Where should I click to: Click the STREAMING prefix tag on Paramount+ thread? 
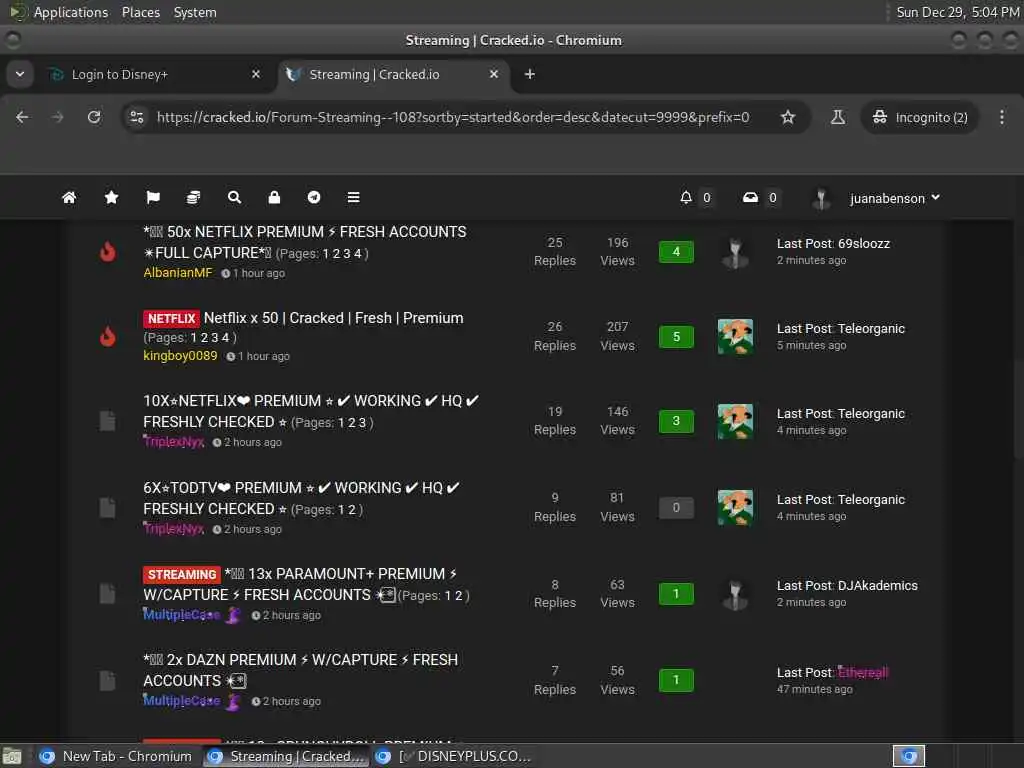182,575
